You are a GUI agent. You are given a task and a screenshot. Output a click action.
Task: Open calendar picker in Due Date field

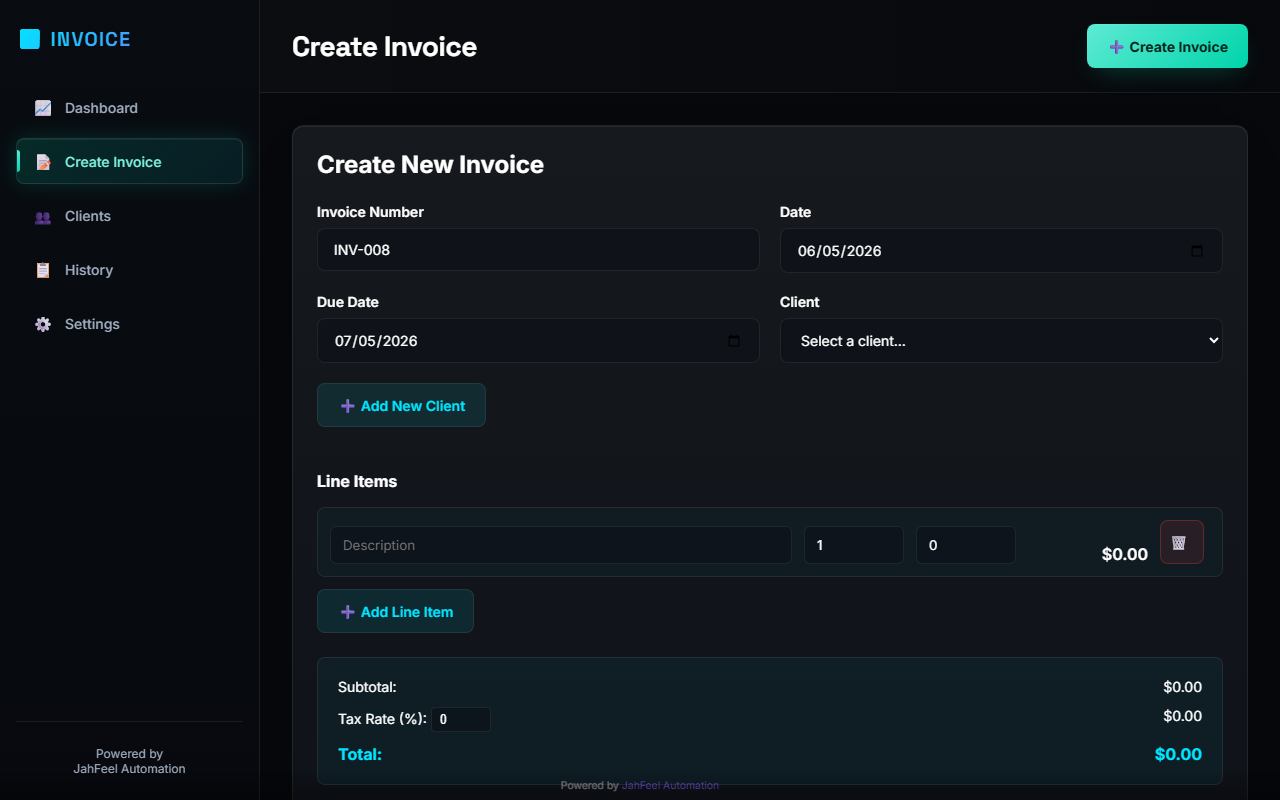pos(734,341)
